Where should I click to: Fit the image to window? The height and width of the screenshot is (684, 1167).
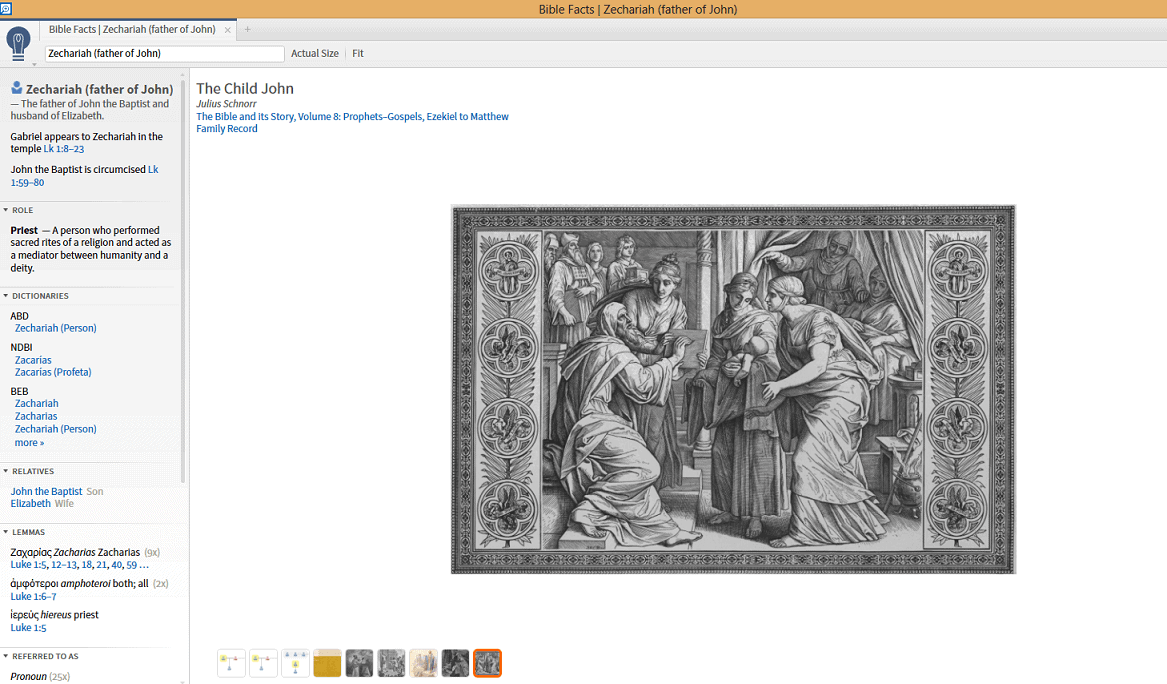[x=358, y=54]
